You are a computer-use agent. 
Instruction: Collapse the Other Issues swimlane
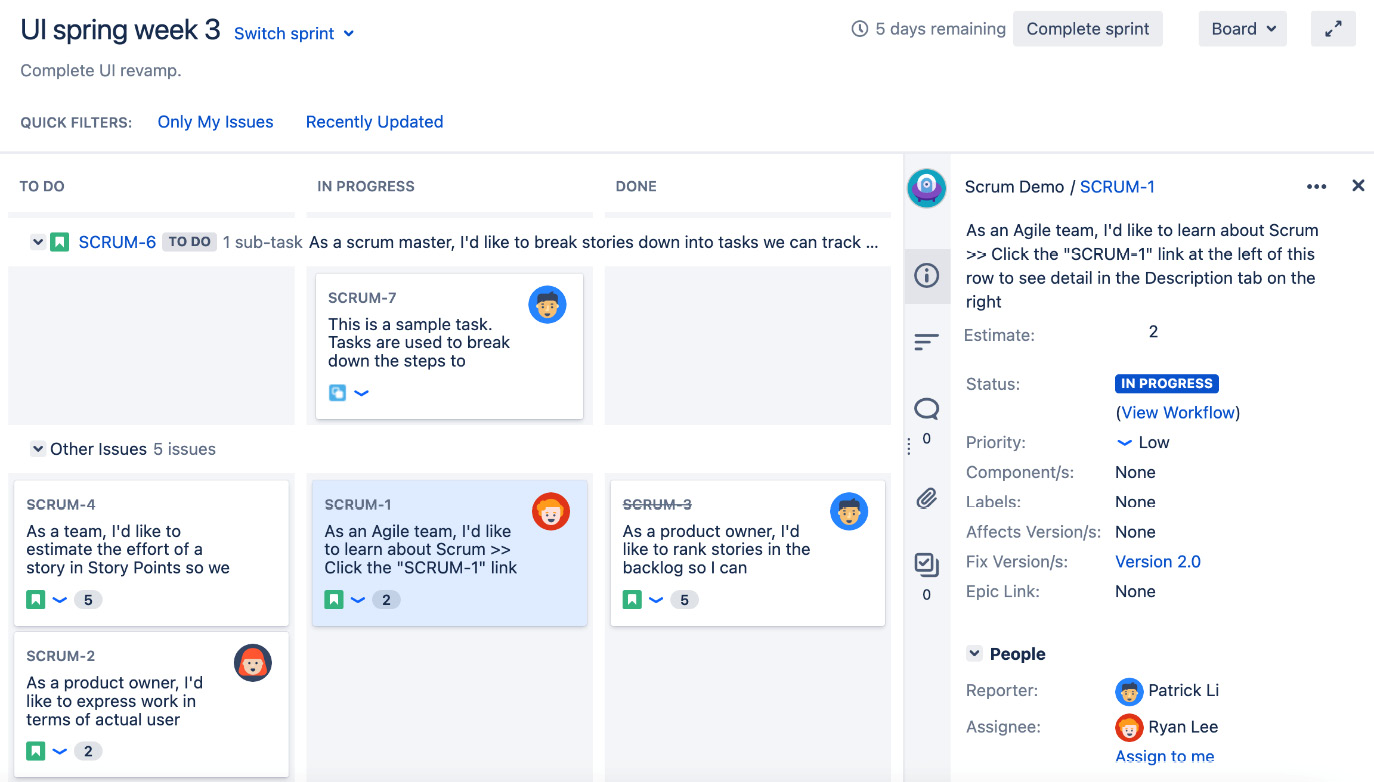(38, 449)
